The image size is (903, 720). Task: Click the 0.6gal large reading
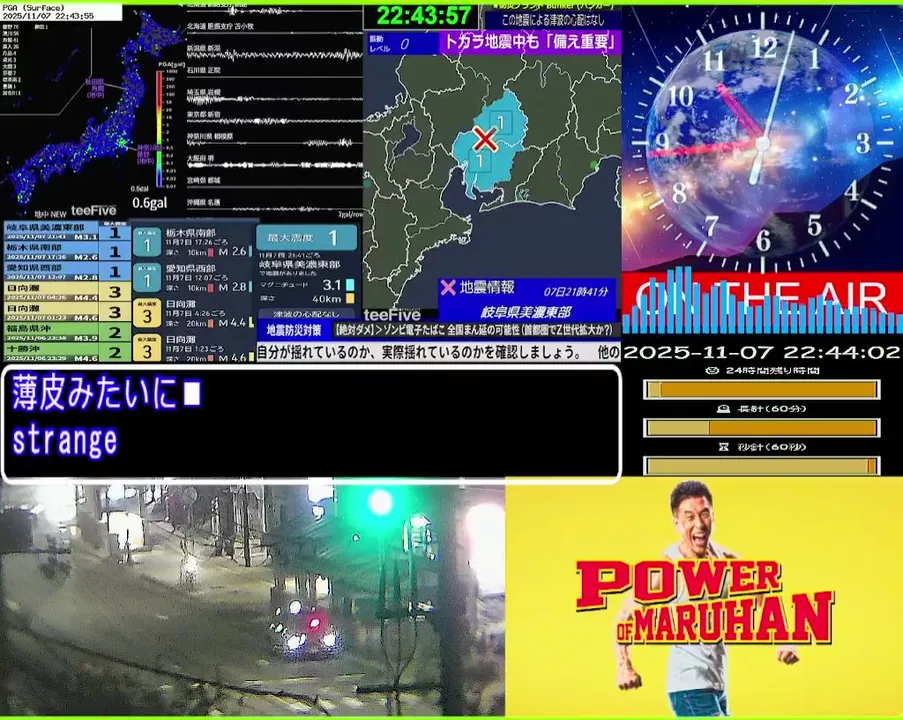pos(150,203)
